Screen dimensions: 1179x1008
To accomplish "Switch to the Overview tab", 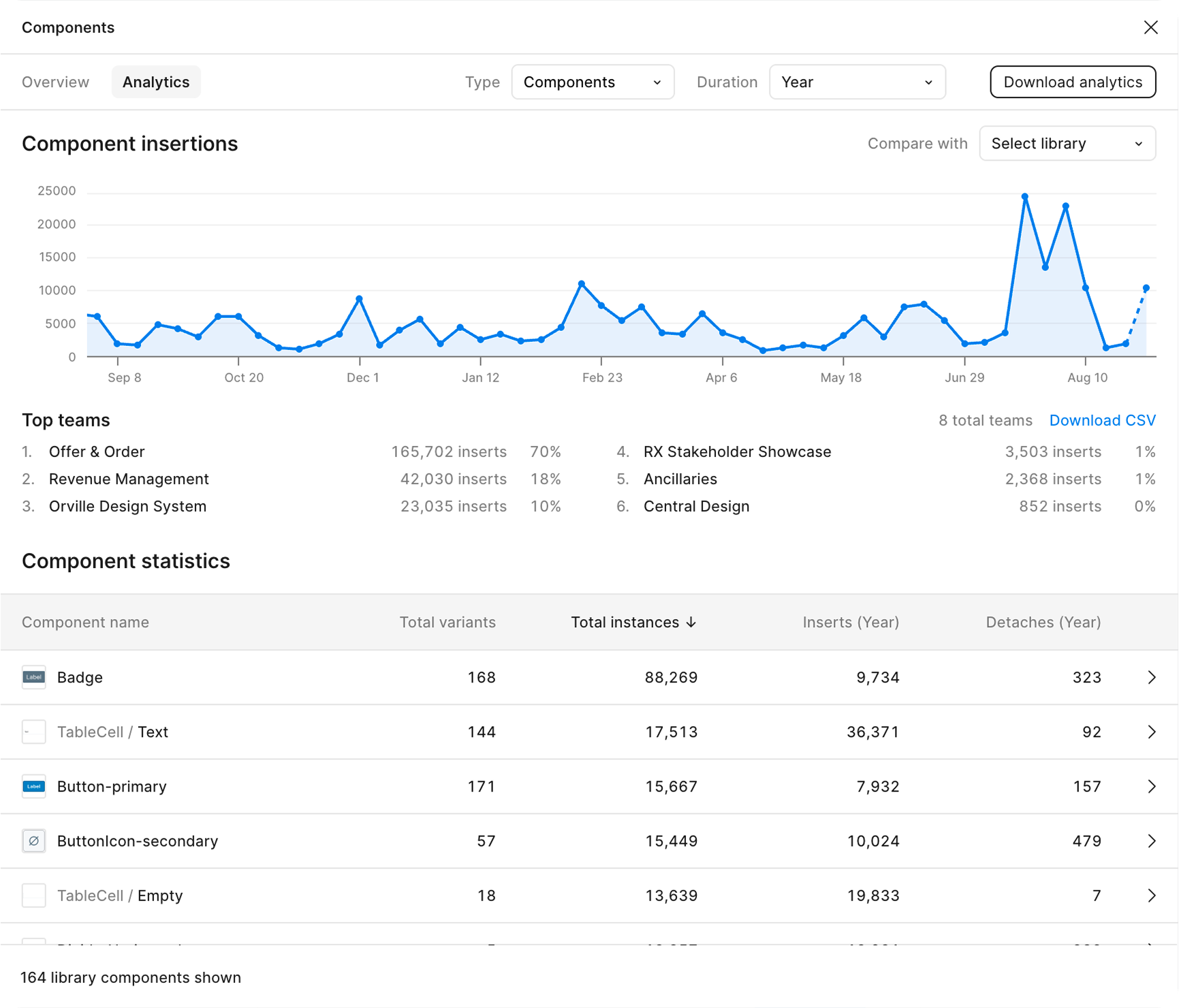I will tap(55, 82).
